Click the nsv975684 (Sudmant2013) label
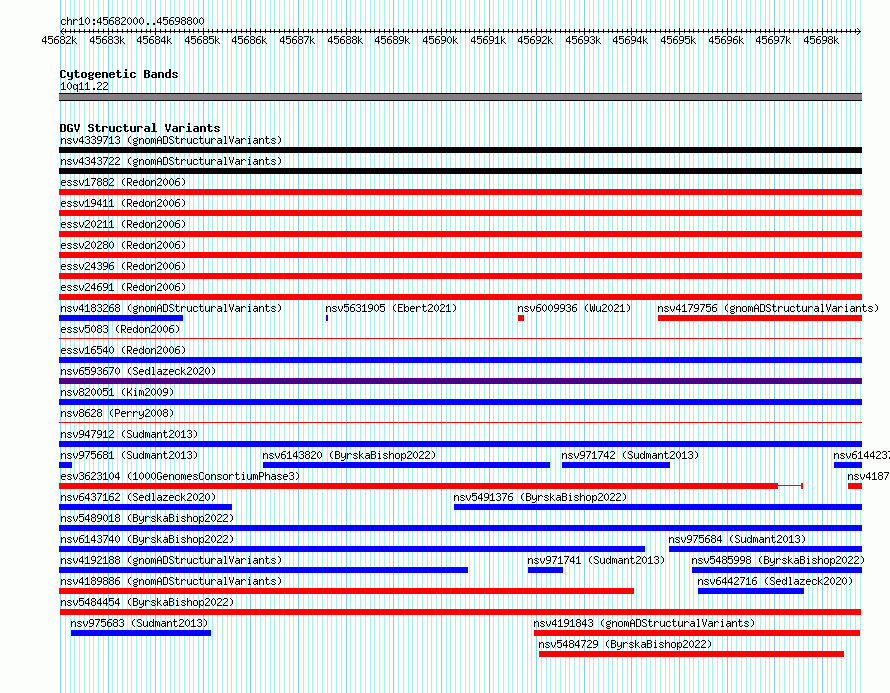The width and height of the screenshot is (890, 693). point(737,539)
